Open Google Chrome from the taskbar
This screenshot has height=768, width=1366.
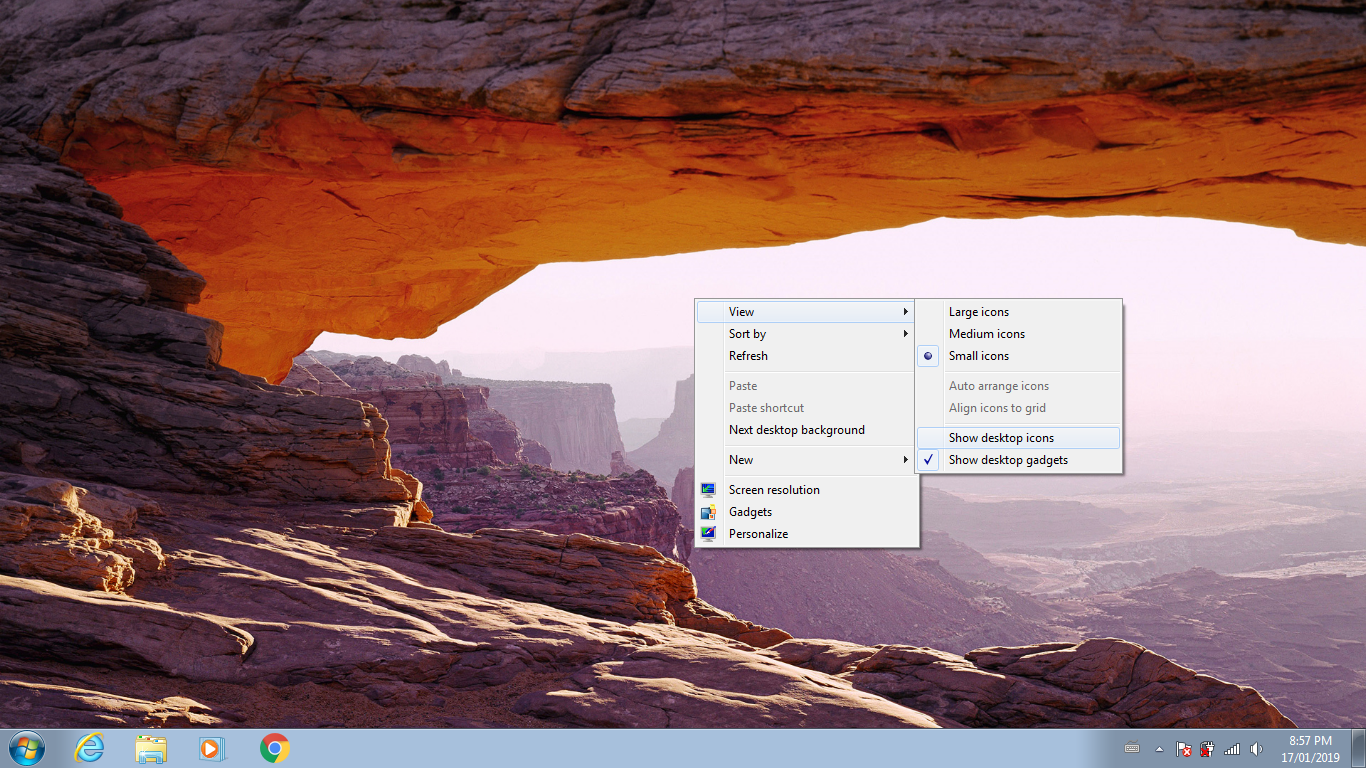273,748
